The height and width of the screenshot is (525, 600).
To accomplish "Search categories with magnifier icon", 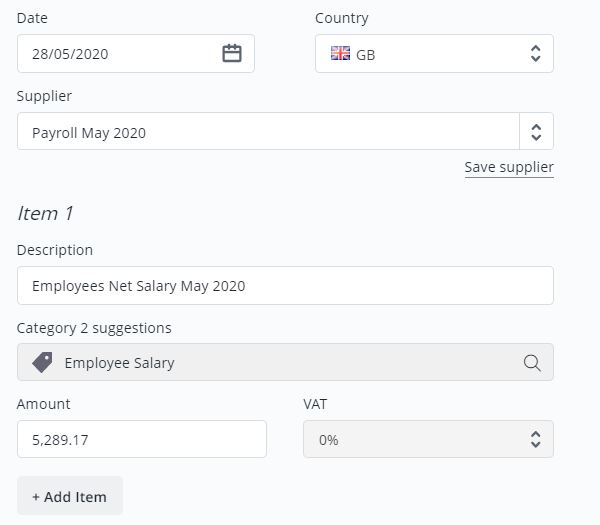I will pyautogui.click(x=532, y=362).
